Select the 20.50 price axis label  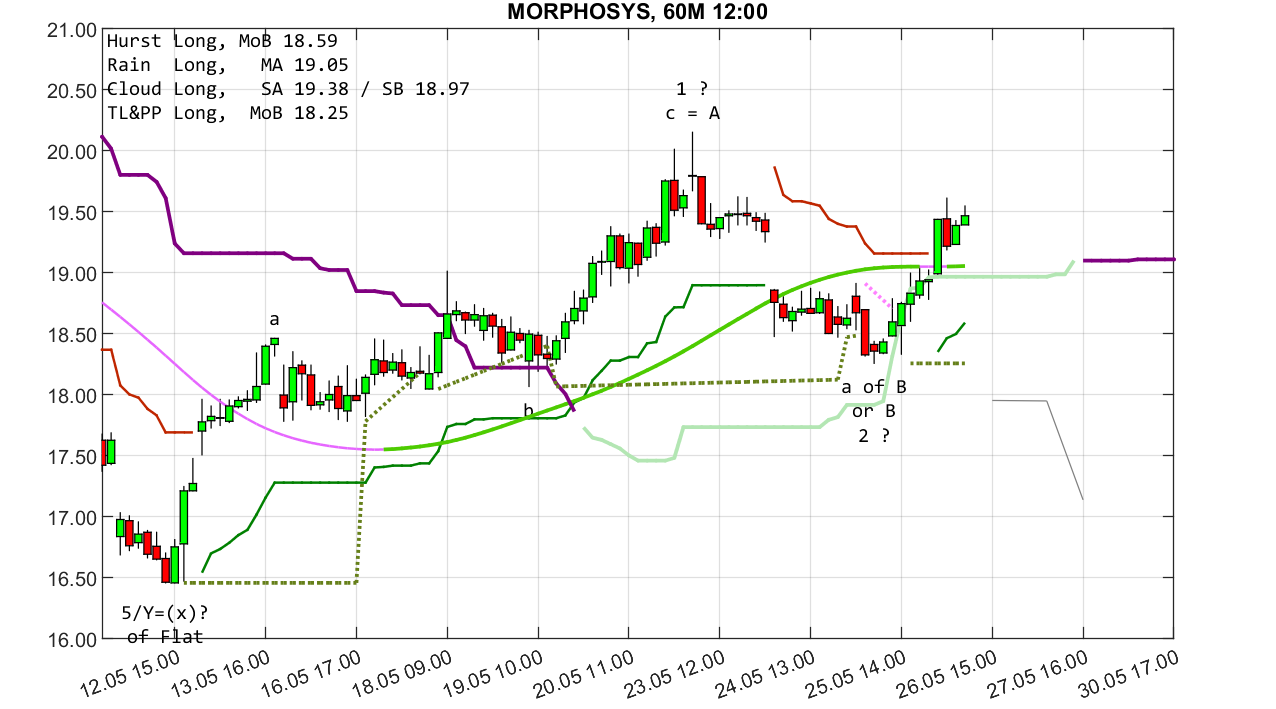(x=70, y=91)
